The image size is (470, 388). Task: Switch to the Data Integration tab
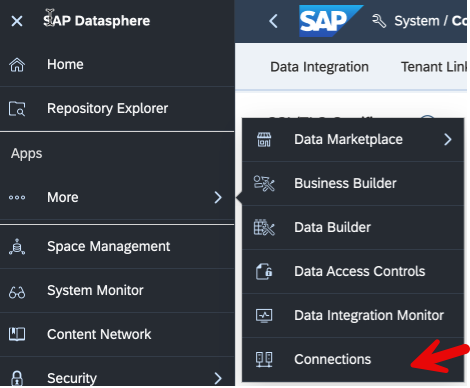tap(319, 67)
